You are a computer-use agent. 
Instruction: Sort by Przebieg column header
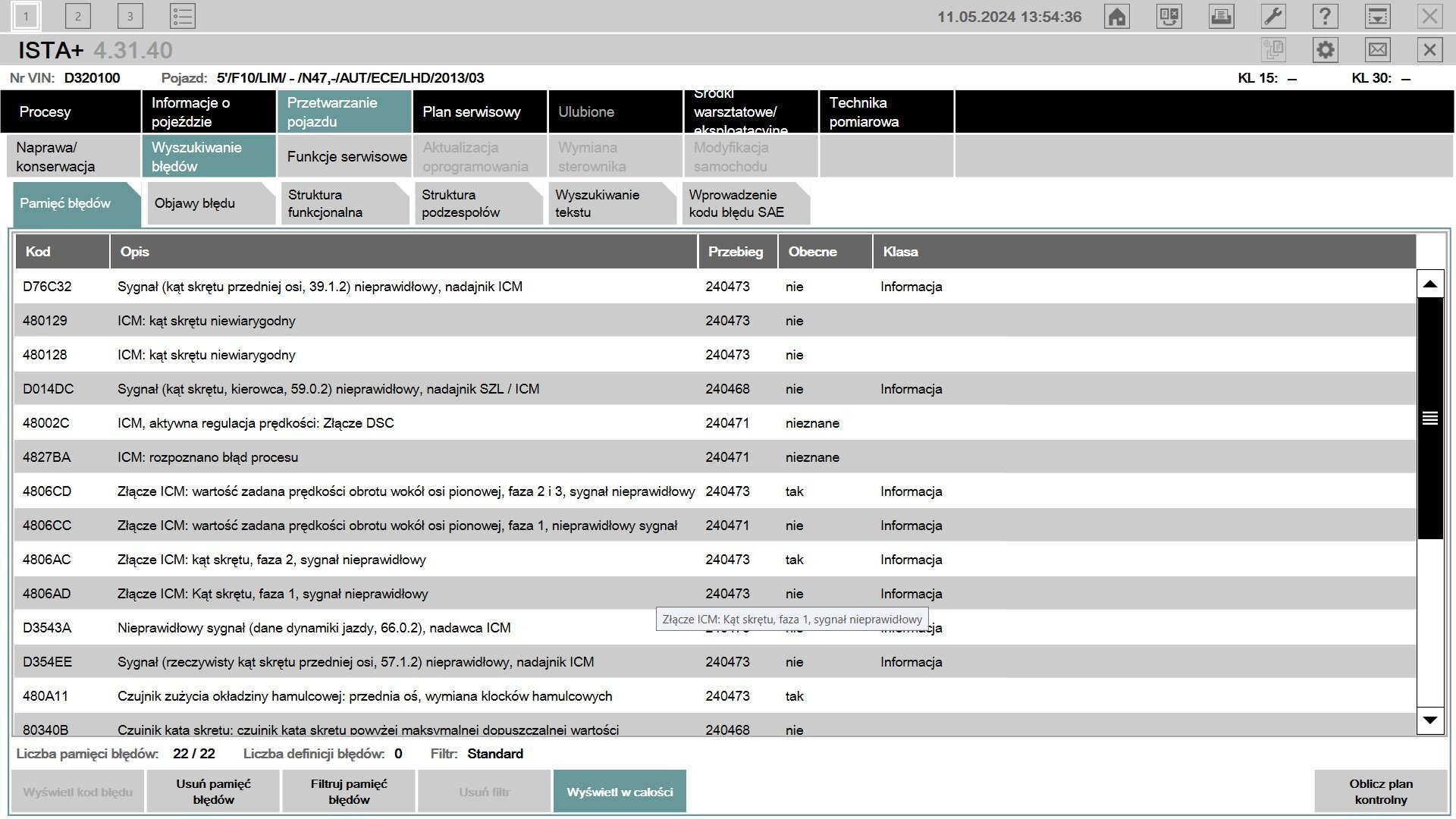click(738, 252)
